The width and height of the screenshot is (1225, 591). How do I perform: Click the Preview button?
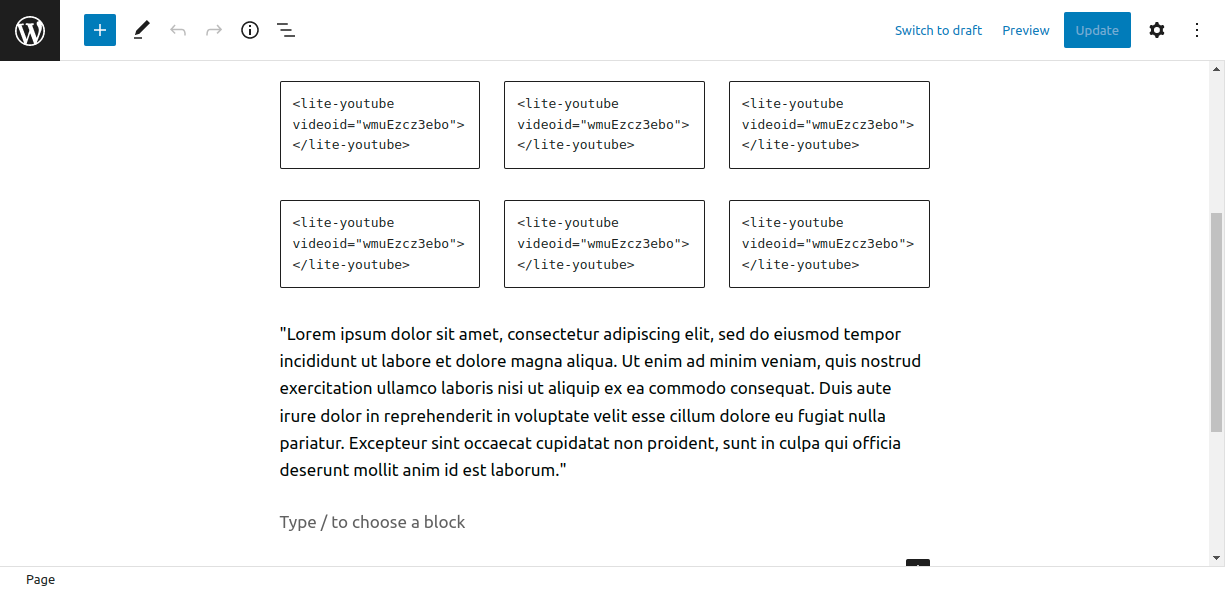1026,30
